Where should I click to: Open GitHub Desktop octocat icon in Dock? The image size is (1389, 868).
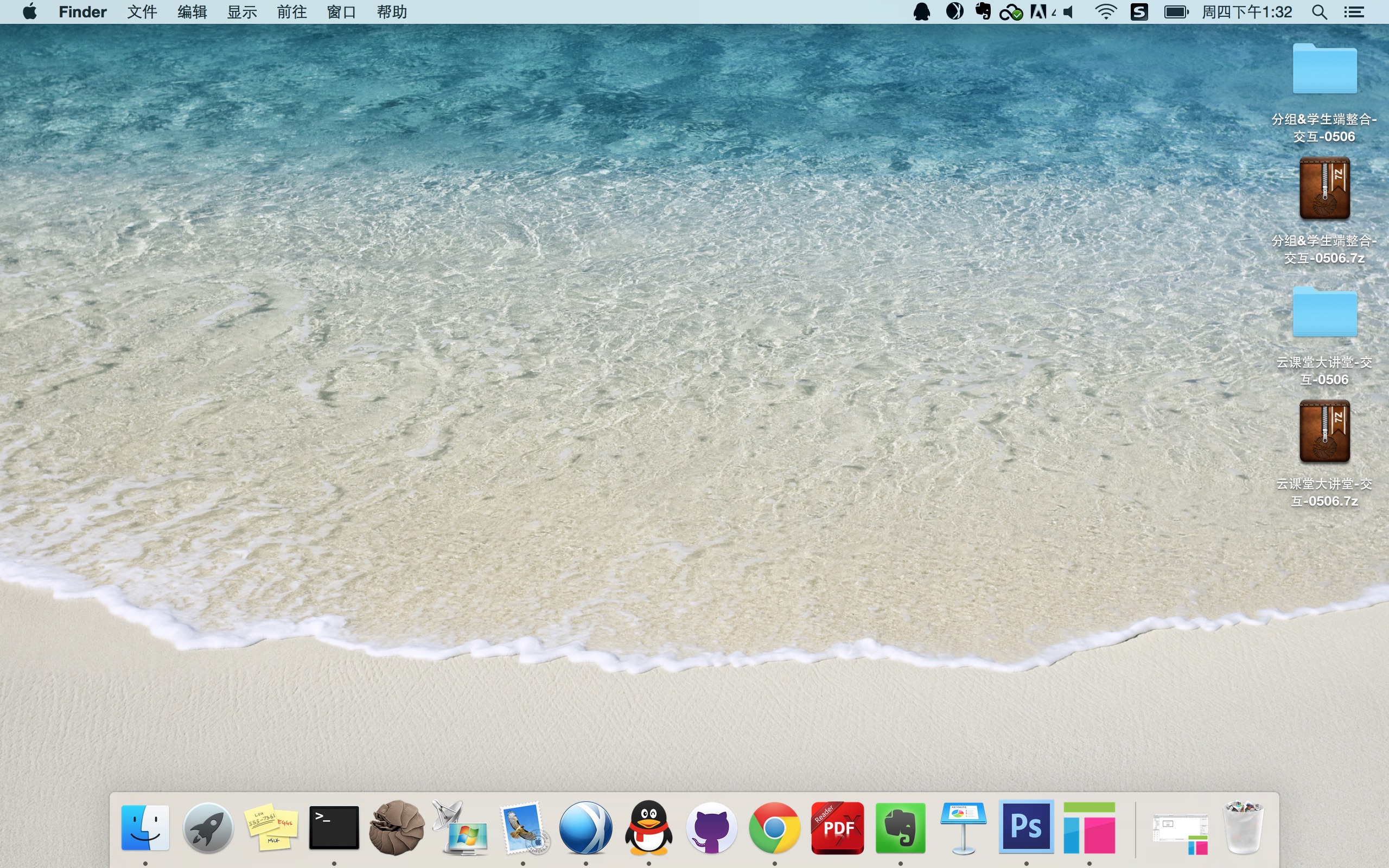[x=712, y=827]
